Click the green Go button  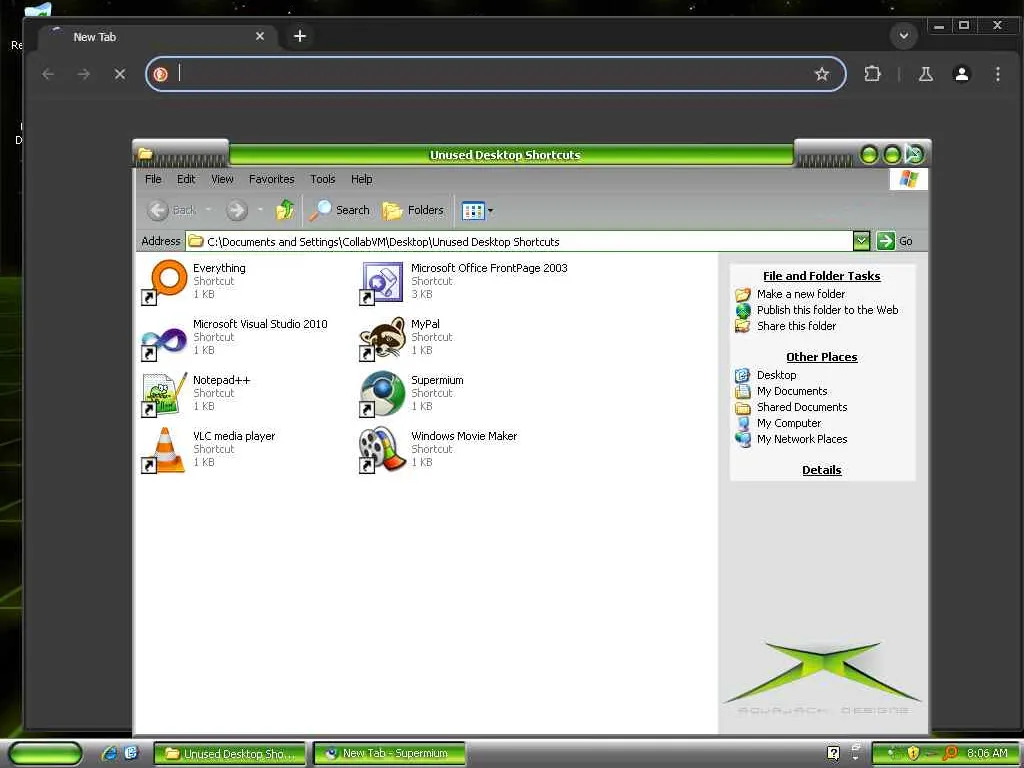click(x=895, y=241)
